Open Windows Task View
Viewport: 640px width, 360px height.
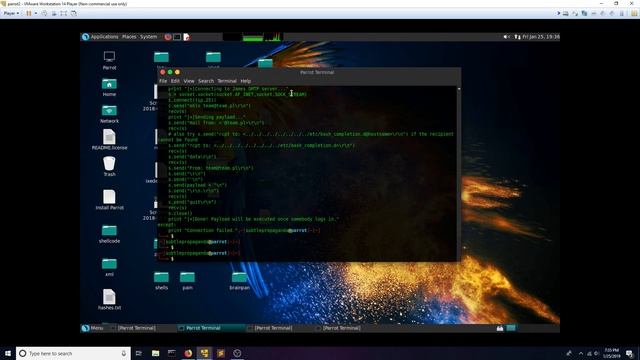point(139,353)
